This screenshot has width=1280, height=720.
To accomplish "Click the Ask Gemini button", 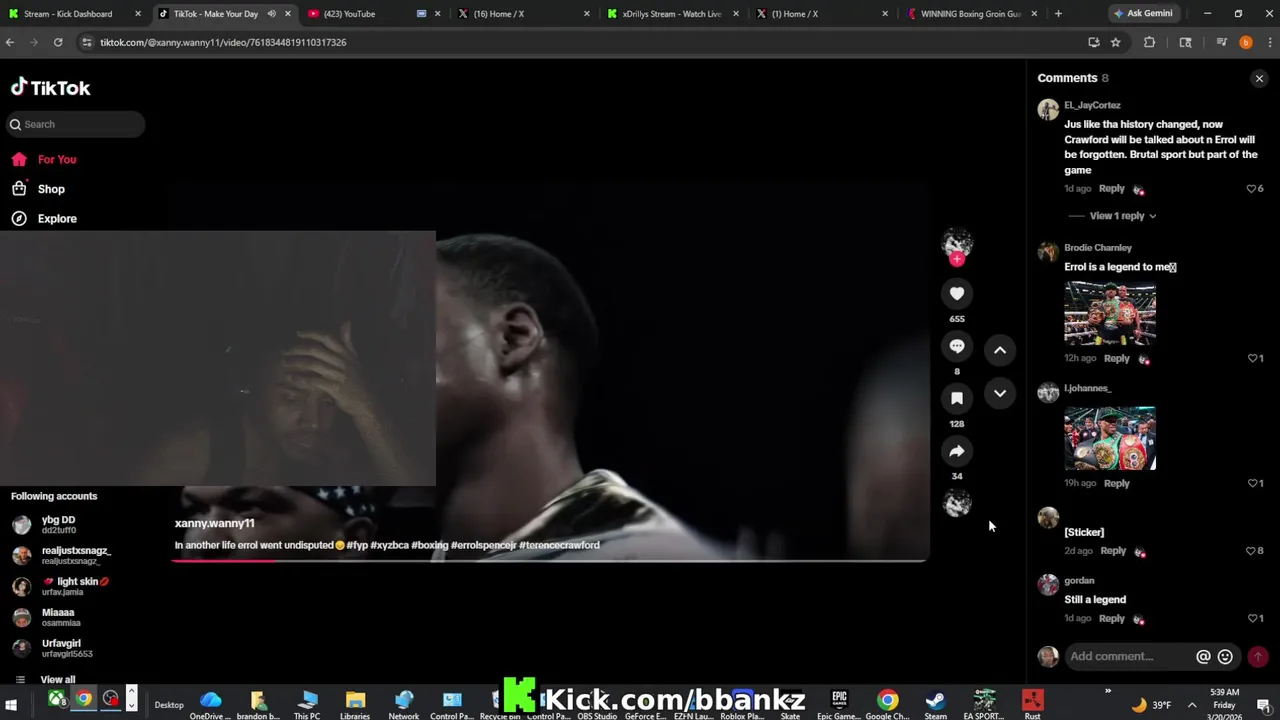I will pyautogui.click(x=1143, y=14).
